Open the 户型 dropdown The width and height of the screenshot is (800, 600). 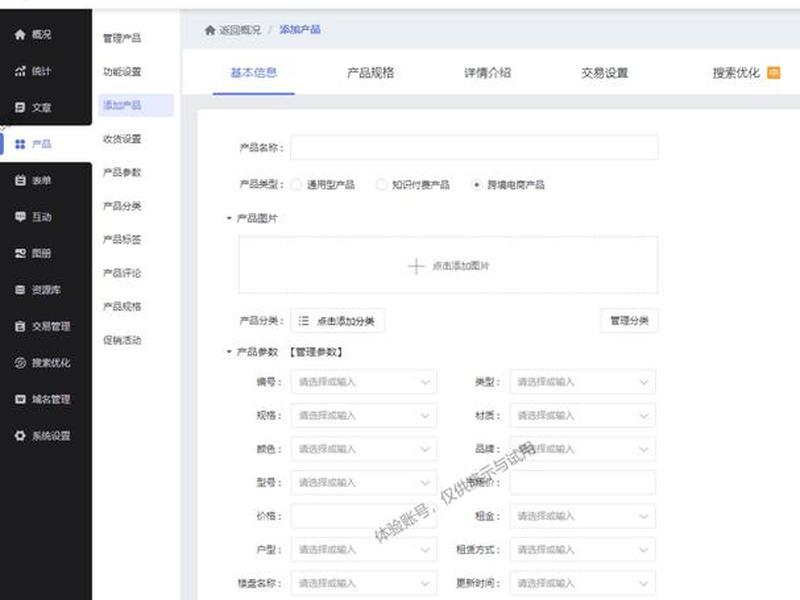[364, 549]
